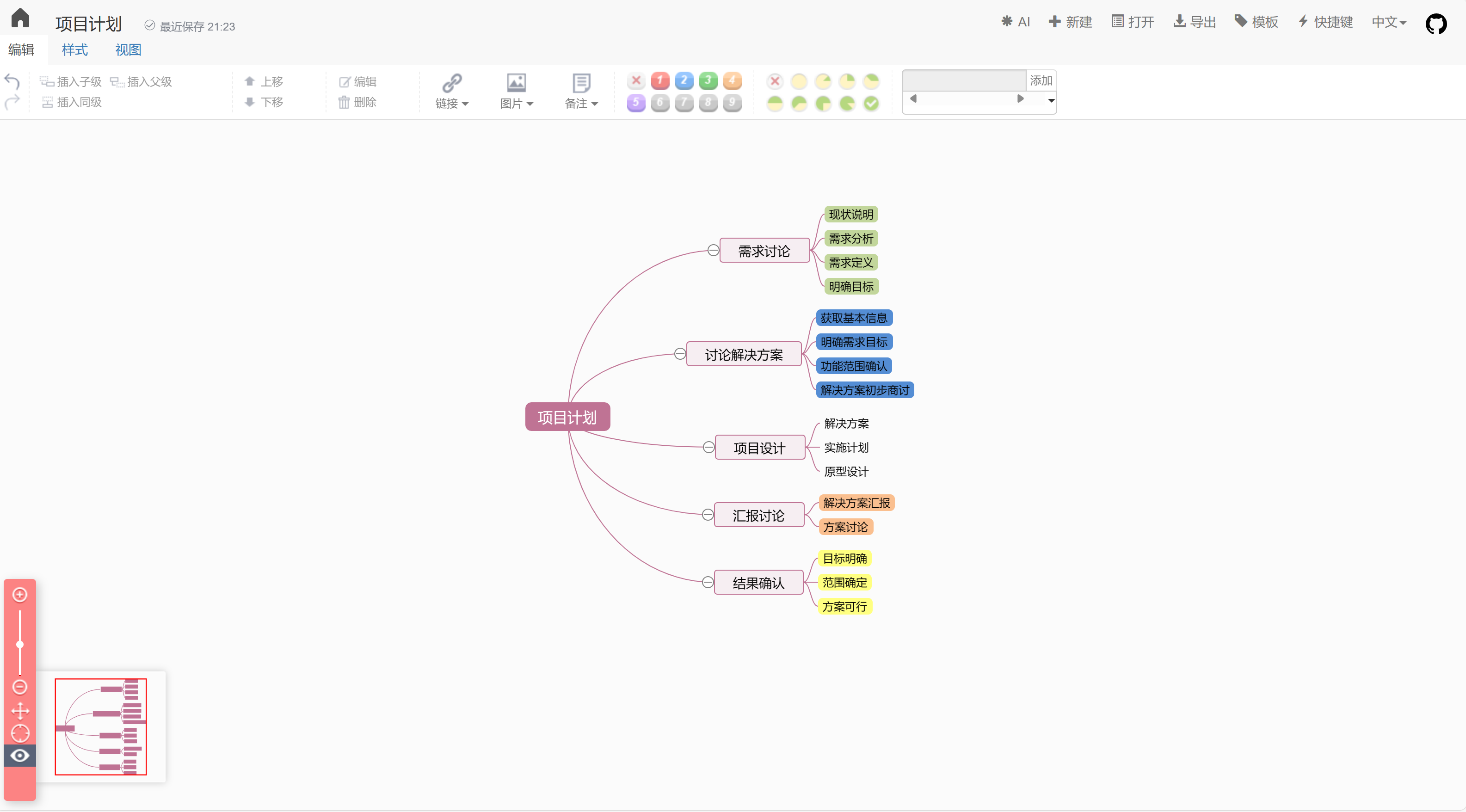Apply the green checkmark progress icon
Viewport: 1466px width, 812px height.
coord(871,104)
